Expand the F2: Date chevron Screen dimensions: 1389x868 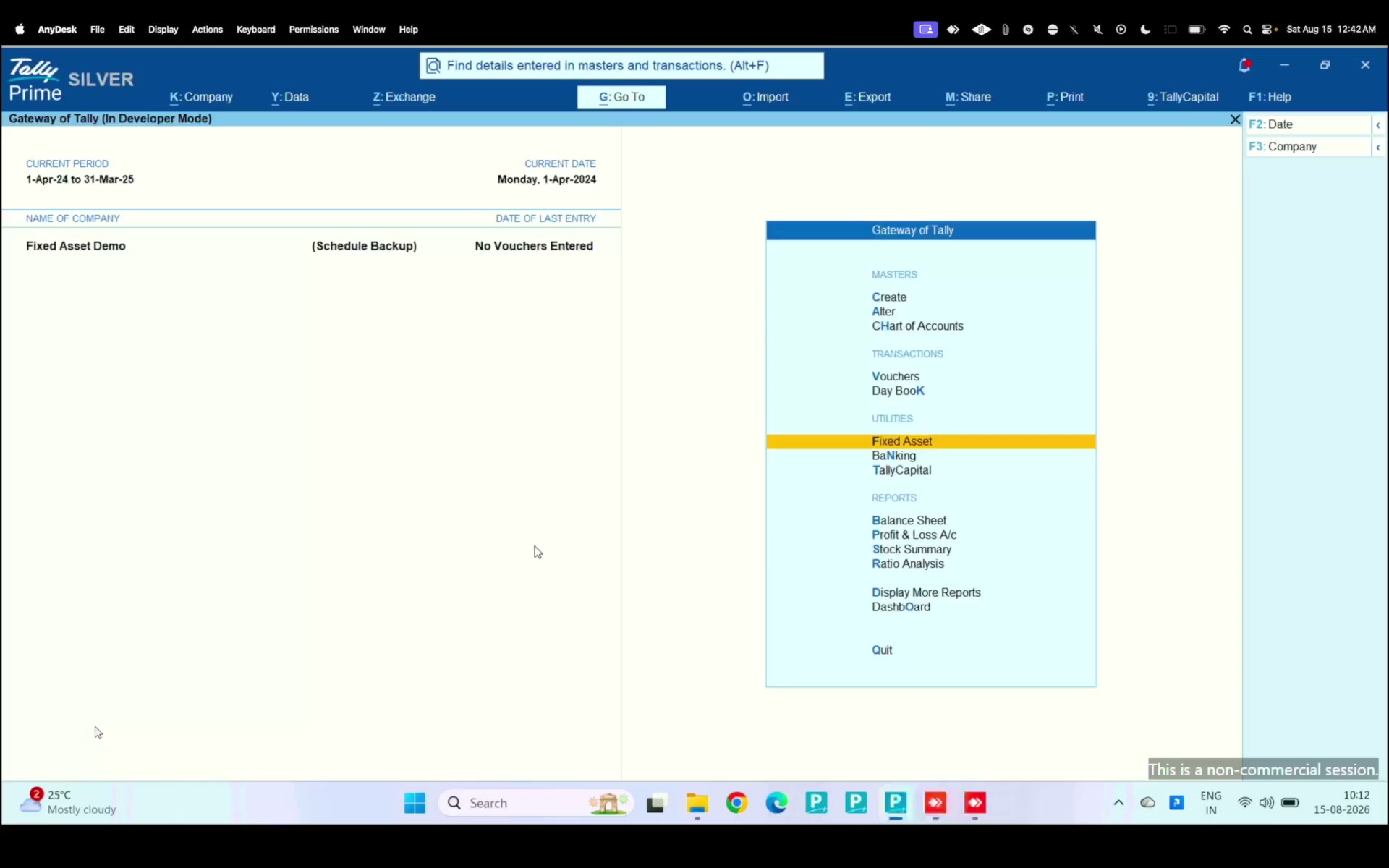coord(1378,125)
